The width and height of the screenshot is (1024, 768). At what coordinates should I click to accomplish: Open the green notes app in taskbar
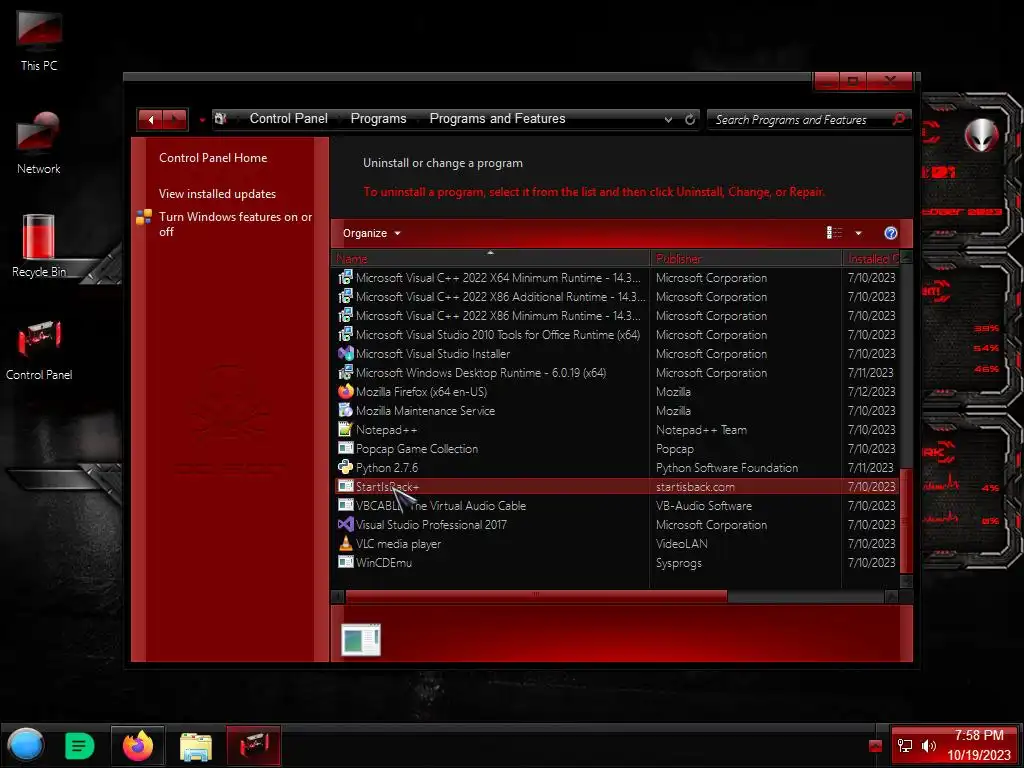pos(80,746)
